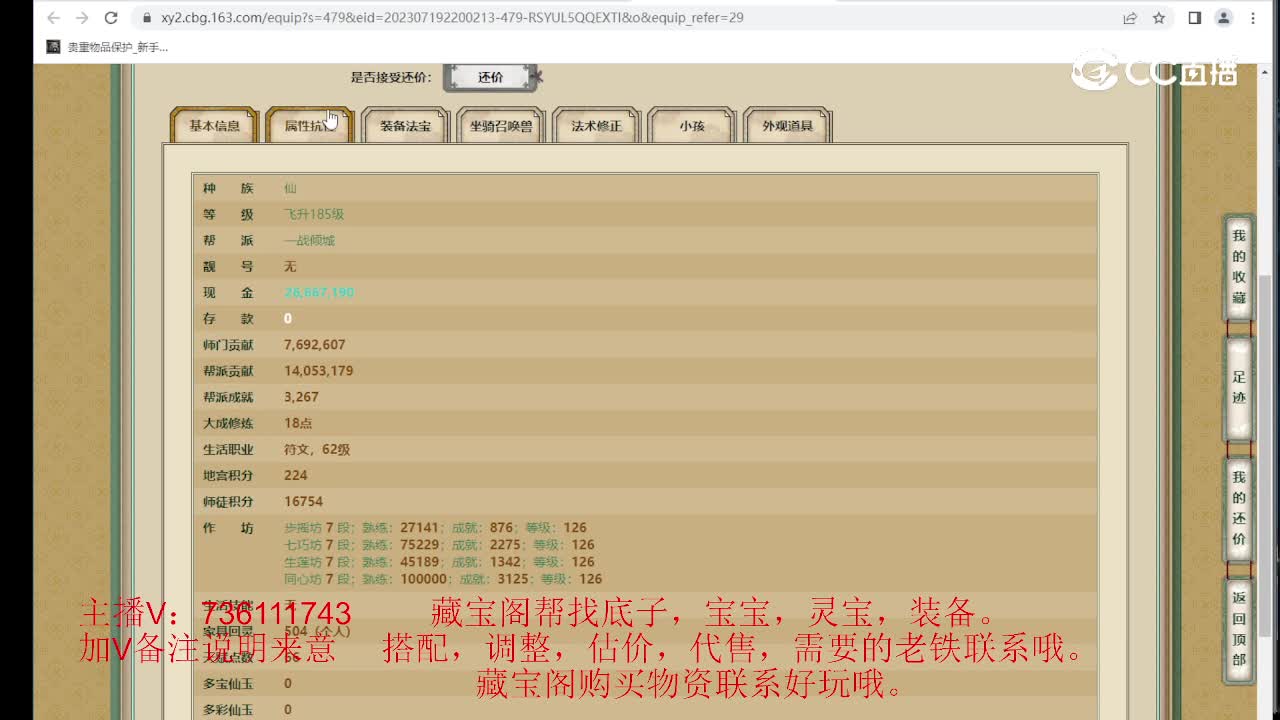The height and width of the screenshot is (720, 1280).
Task: Open the Chrome profile avatar
Action: coord(1224,17)
